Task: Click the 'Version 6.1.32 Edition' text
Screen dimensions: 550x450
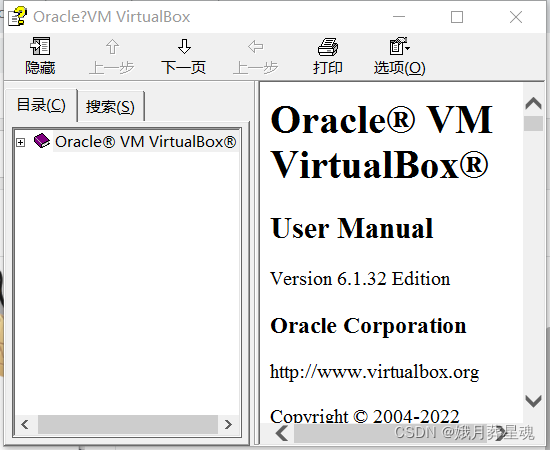Action: [x=360, y=279]
